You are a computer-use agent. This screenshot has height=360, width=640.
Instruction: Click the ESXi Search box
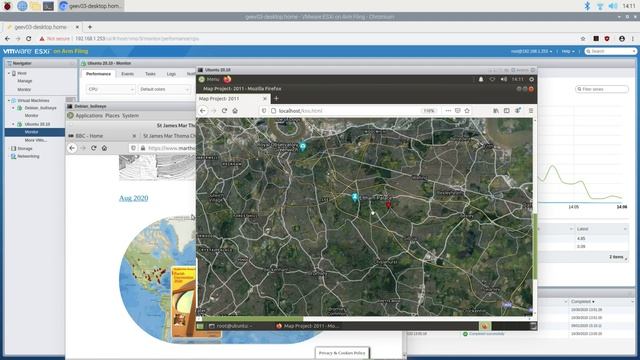(x=610, y=51)
